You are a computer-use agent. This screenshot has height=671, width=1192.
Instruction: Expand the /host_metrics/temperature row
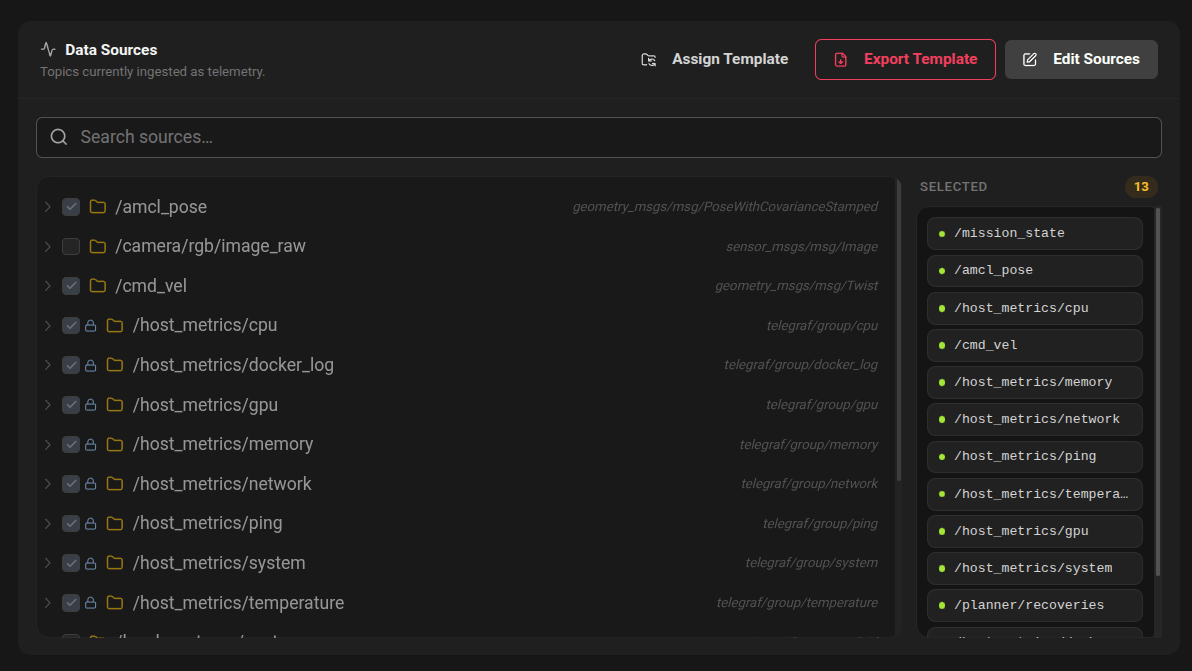(48, 603)
